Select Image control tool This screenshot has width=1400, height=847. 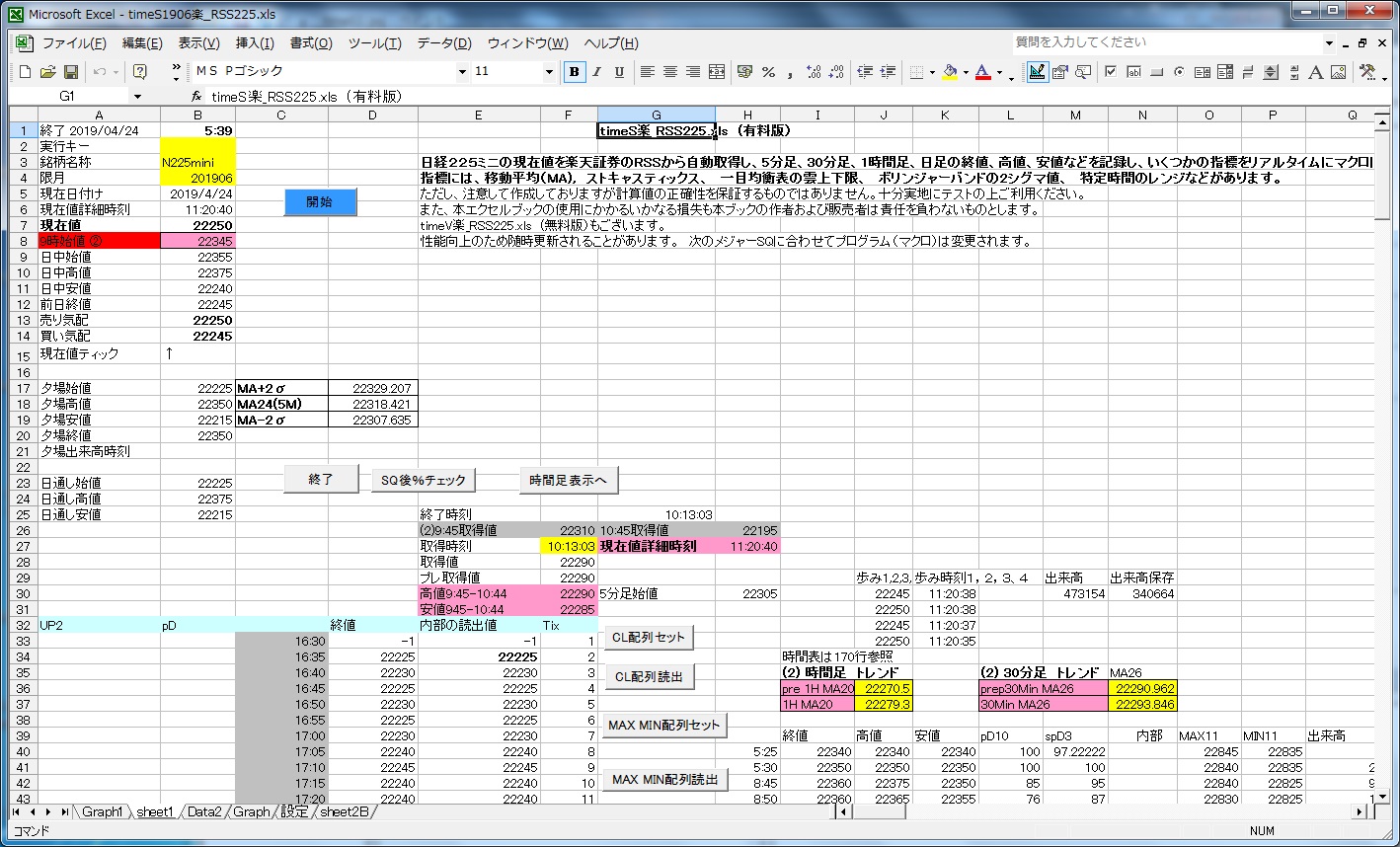[1338, 71]
